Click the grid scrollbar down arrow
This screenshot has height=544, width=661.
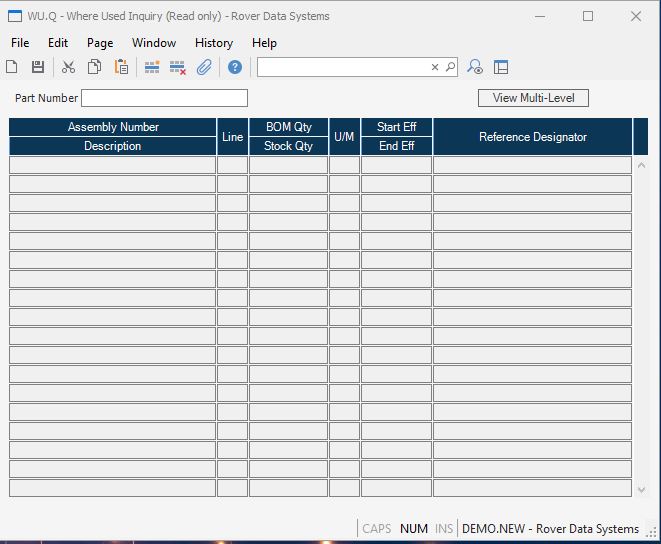pos(641,489)
